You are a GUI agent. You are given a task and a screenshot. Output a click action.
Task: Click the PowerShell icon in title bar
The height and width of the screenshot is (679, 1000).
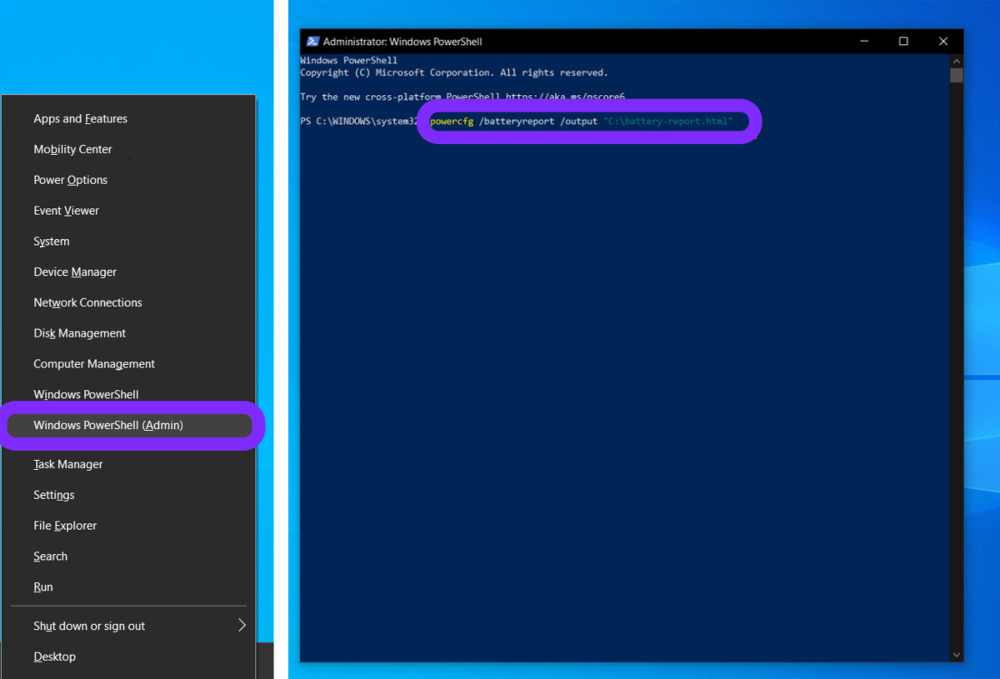[x=312, y=41]
